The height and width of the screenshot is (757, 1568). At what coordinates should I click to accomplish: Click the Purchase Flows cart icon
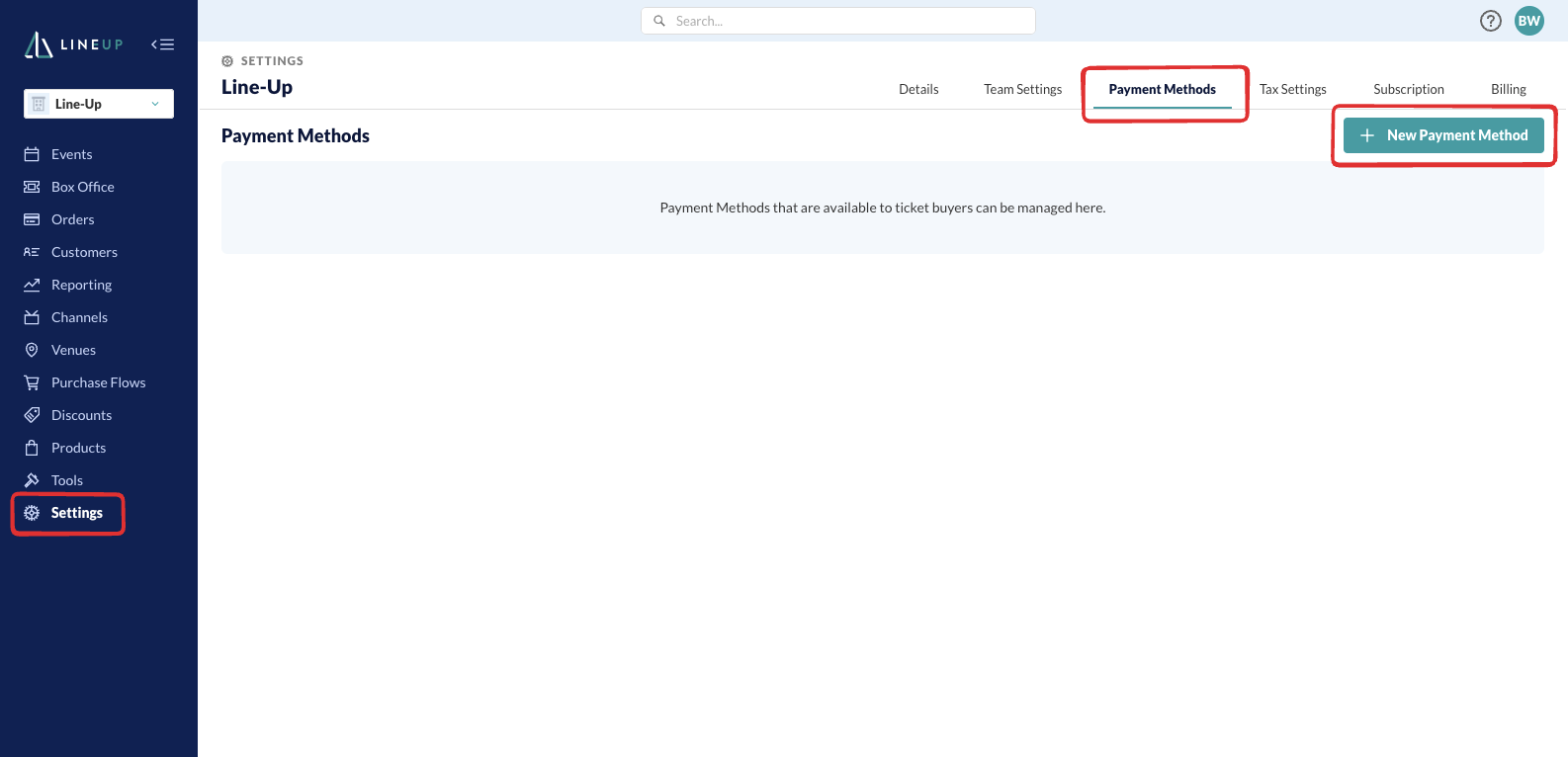(32, 382)
